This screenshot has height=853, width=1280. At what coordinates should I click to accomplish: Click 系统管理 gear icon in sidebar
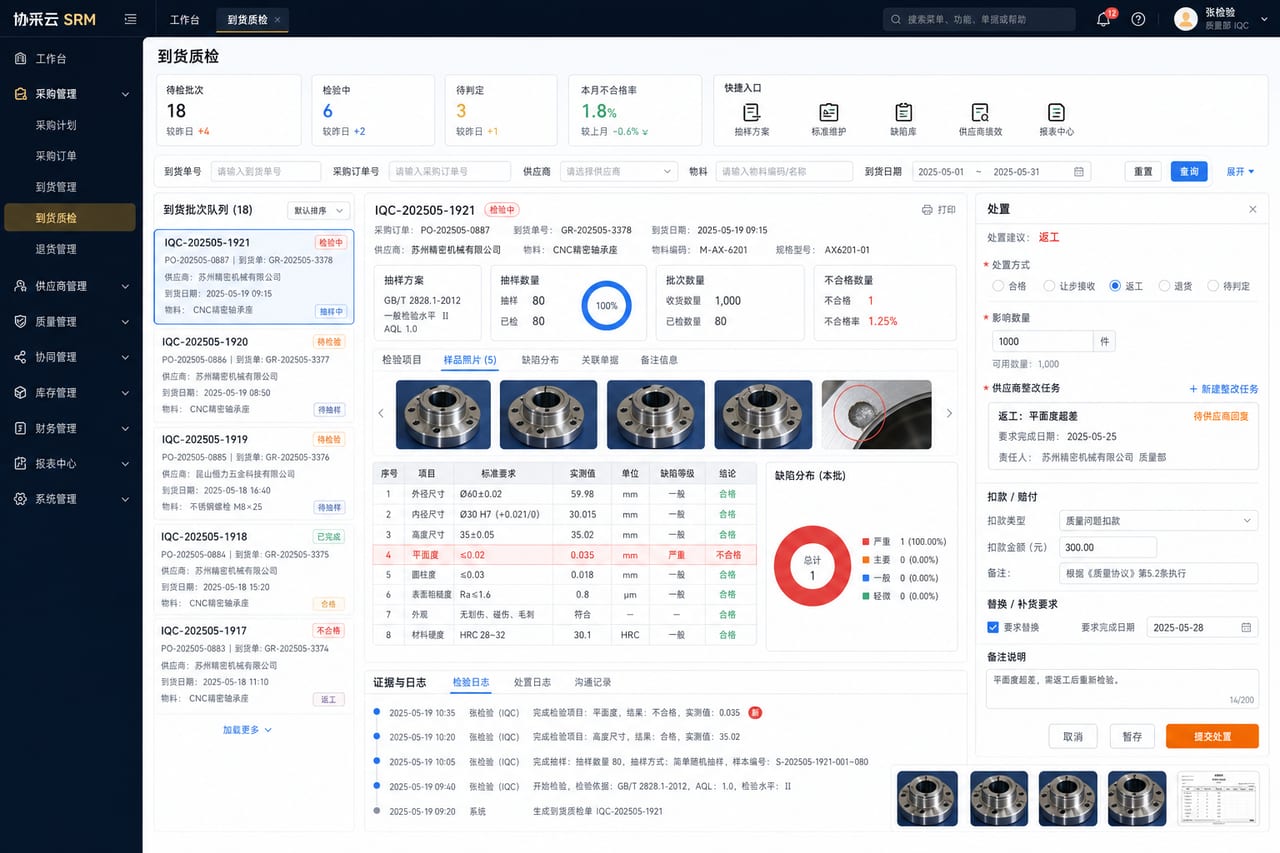21,499
